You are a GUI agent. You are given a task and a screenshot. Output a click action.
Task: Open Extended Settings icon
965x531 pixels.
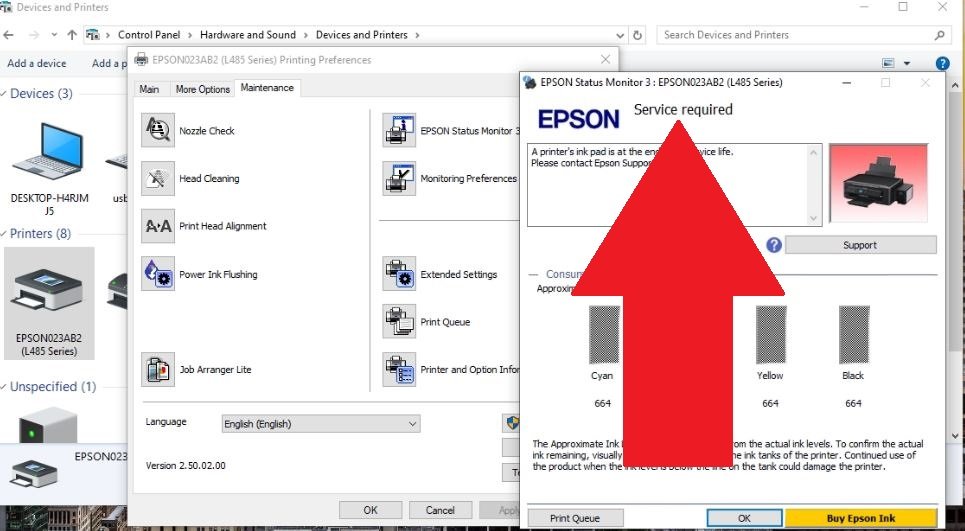coord(399,274)
